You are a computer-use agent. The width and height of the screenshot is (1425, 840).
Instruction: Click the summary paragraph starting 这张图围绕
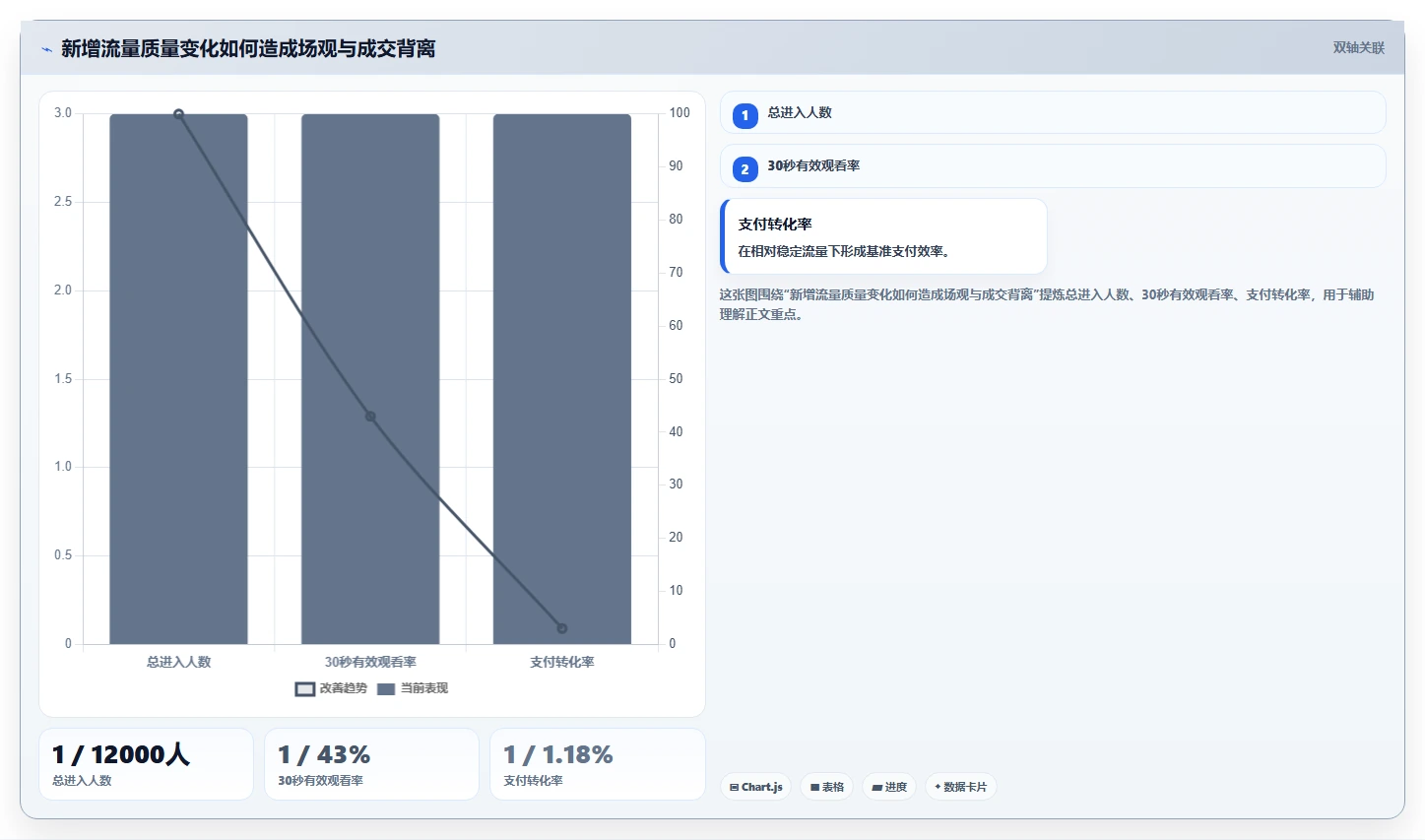[x=1047, y=304]
